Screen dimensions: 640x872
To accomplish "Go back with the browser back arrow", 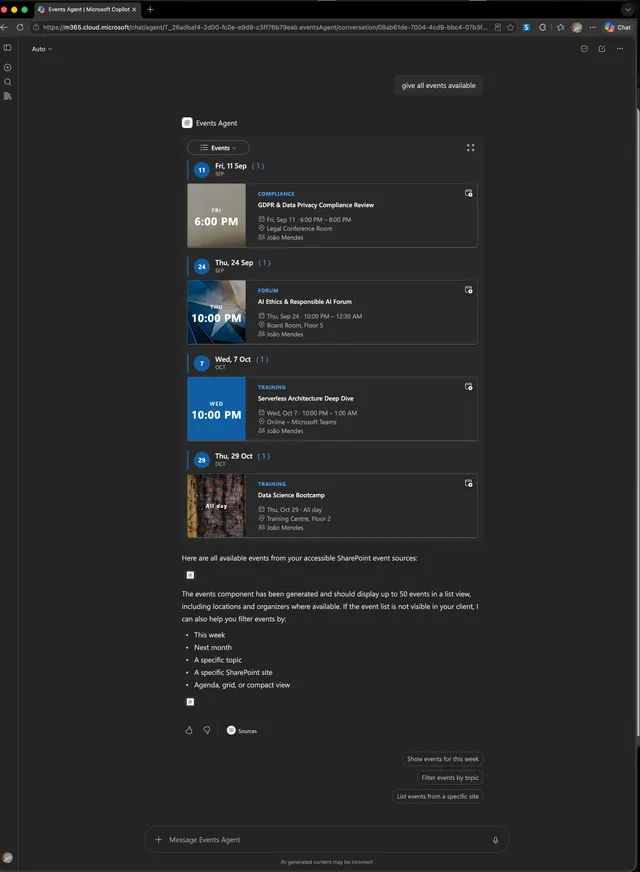I will [4, 27].
